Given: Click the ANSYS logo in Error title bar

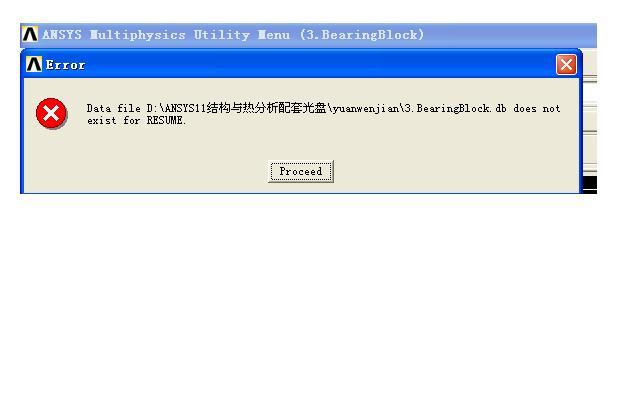Looking at the screenshot, I should pyautogui.click(x=34, y=64).
